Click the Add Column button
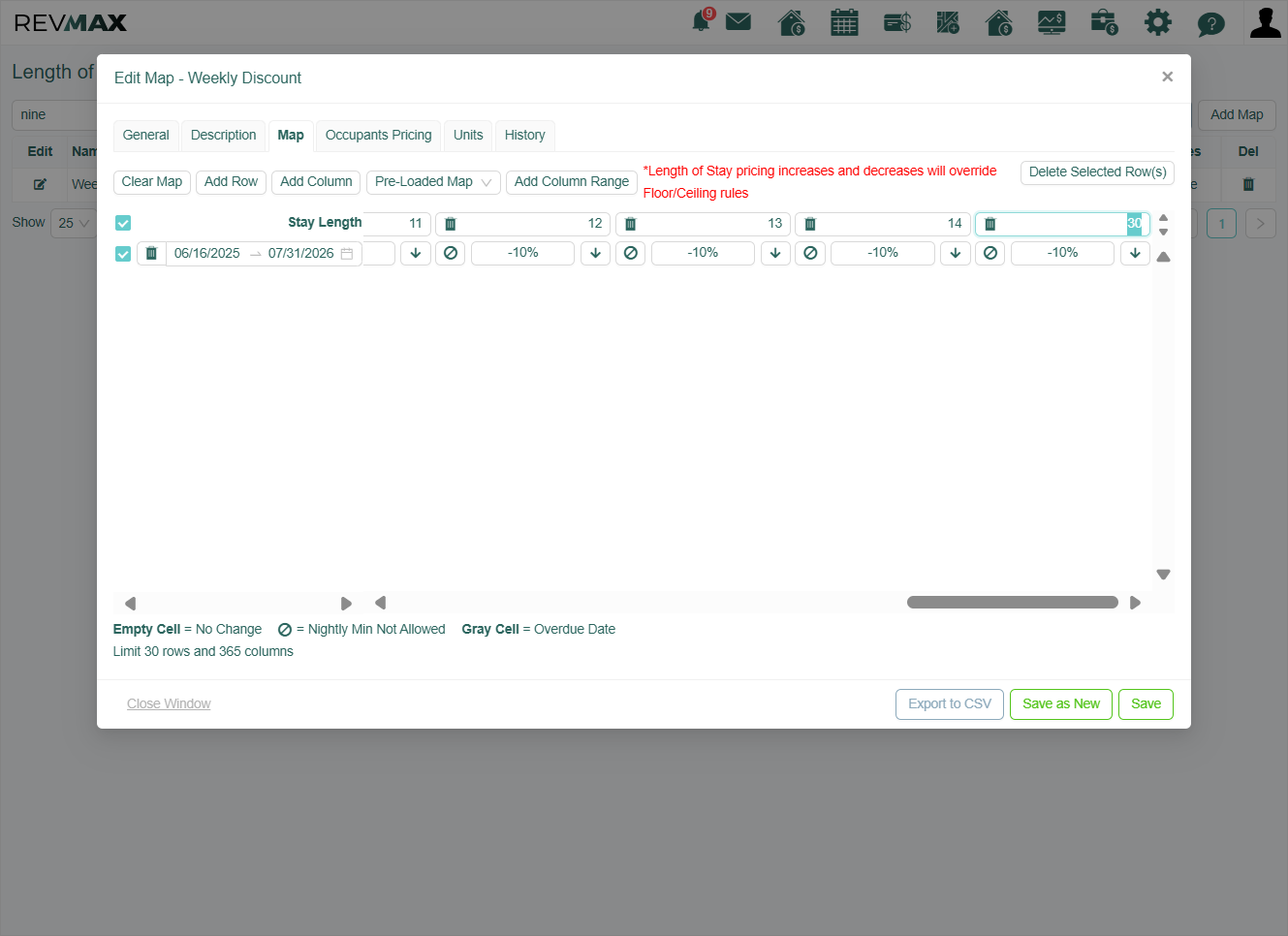This screenshot has width=1288, height=936. coord(316,182)
